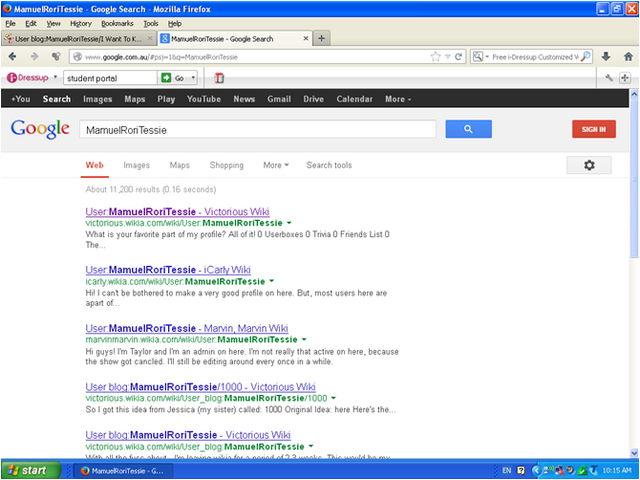Open the User blog 1000 result

[200, 387]
